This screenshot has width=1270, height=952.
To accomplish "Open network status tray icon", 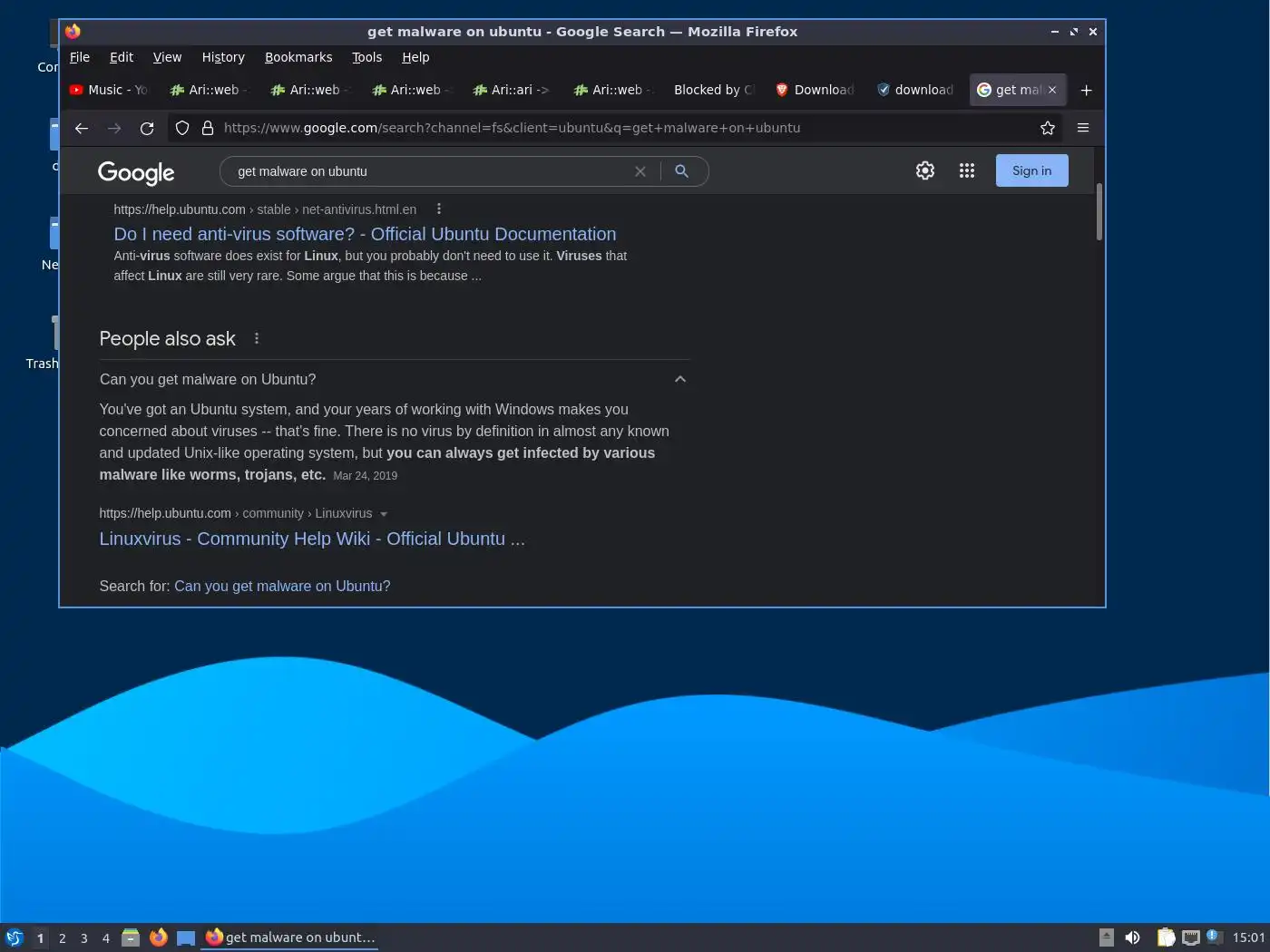I will point(1191,937).
